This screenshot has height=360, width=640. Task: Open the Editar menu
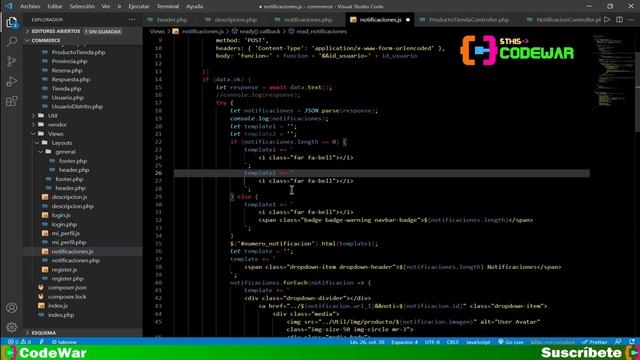click(x=55, y=7)
